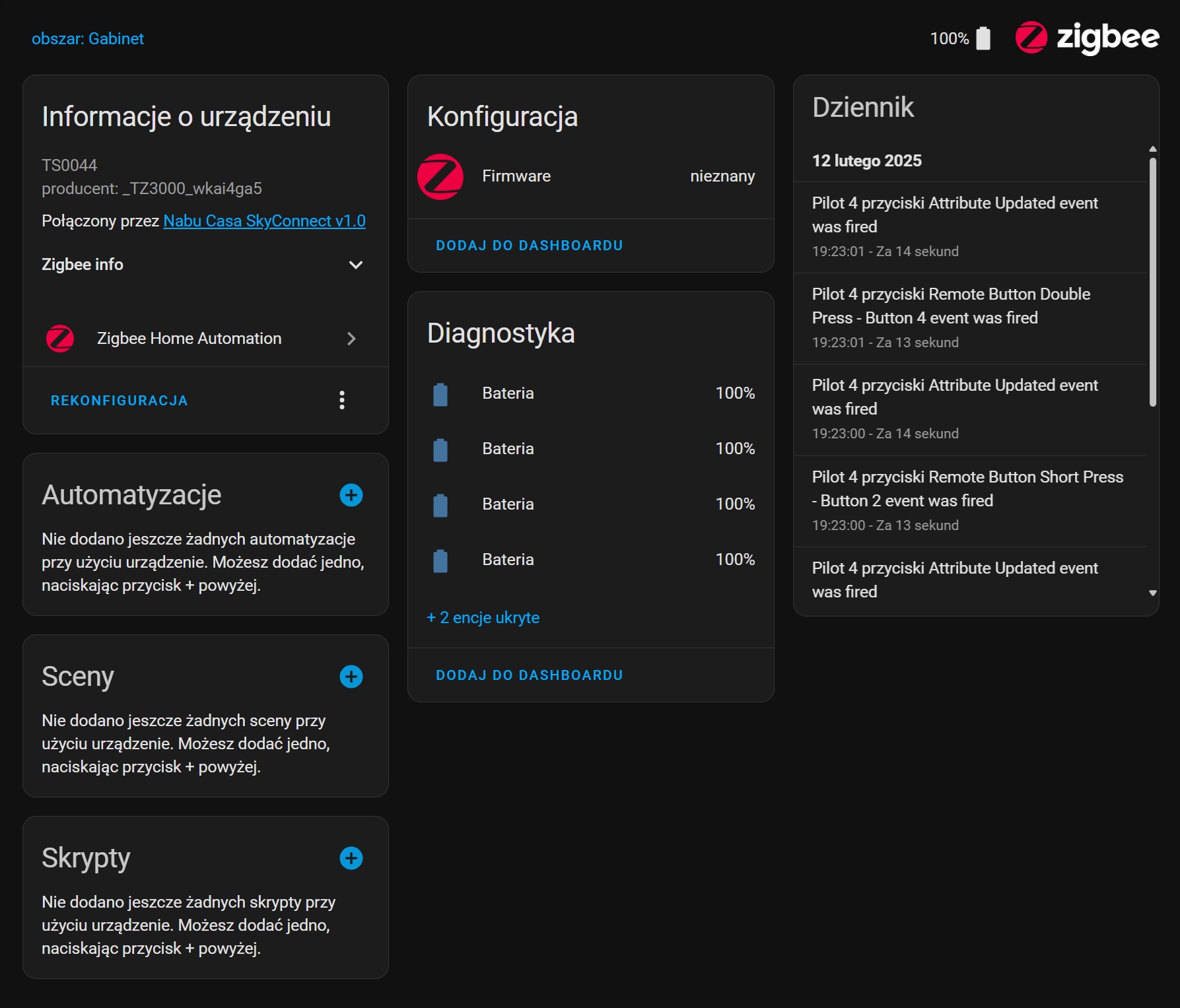Open the three-dot menu beside Rekonfiguracja

(x=341, y=400)
